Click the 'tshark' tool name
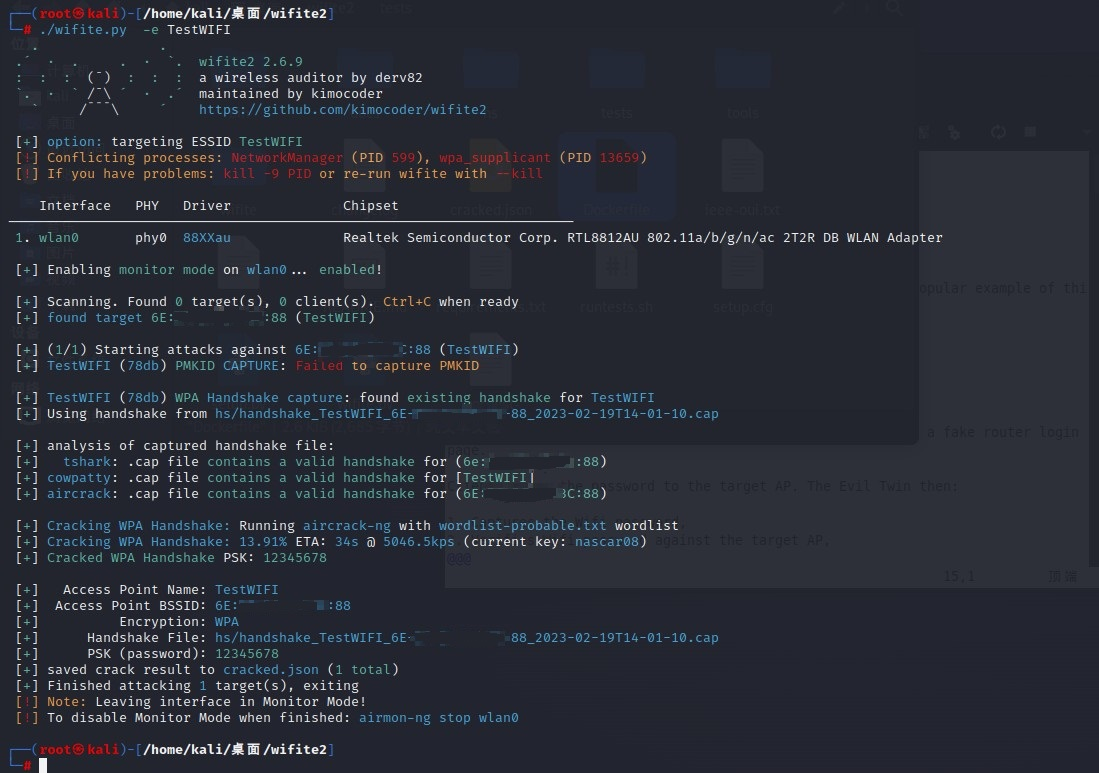 click(87, 462)
